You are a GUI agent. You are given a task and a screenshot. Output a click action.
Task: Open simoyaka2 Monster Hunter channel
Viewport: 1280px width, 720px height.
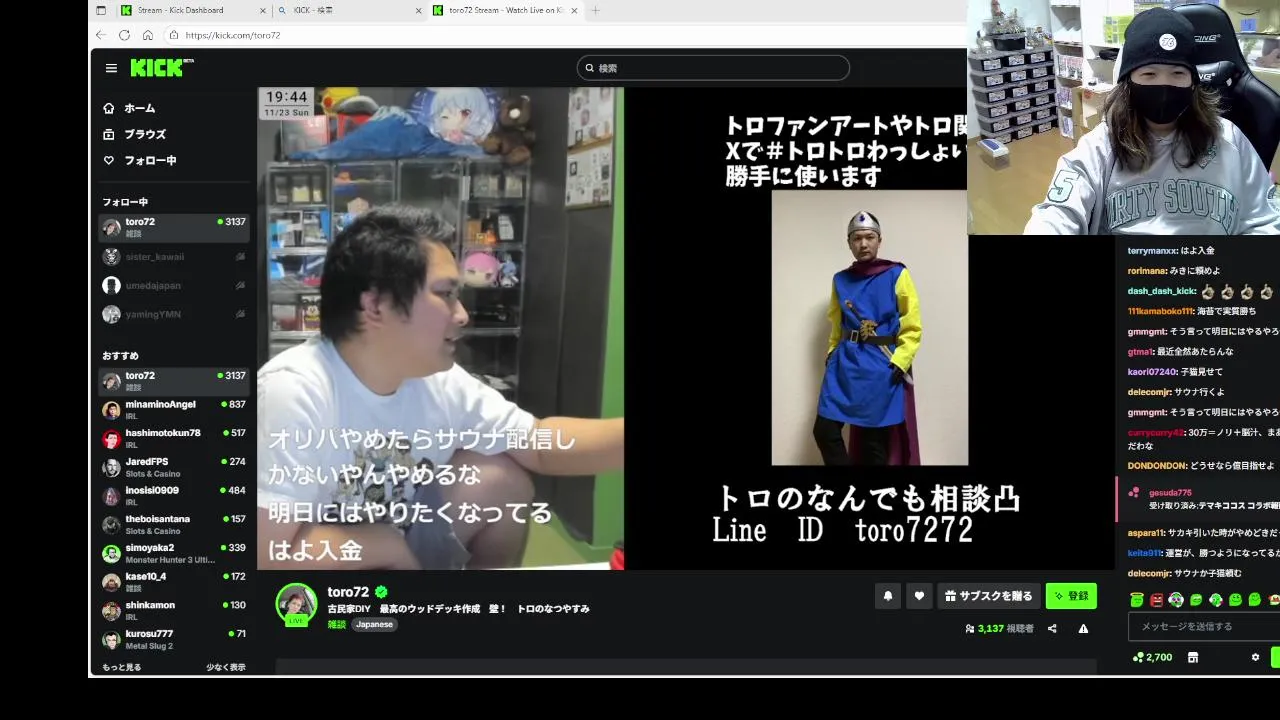pyautogui.click(x=174, y=553)
